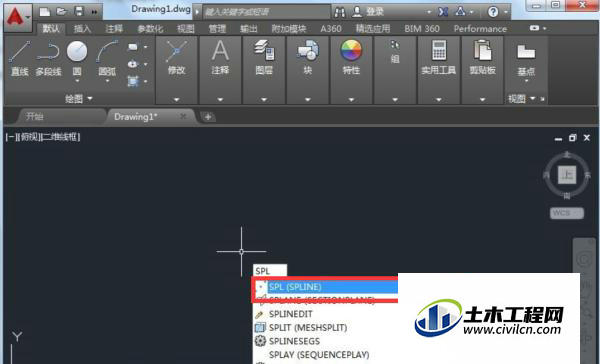Switch to the Default (默认) ribbon tab

click(51, 29)
